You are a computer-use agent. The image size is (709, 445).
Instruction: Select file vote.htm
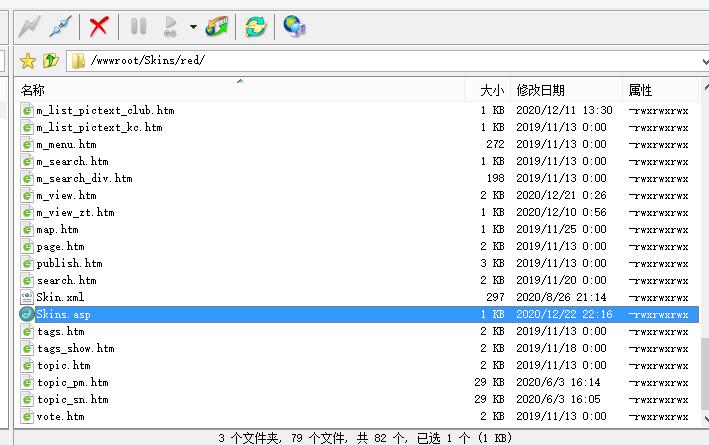coord(61,417)
